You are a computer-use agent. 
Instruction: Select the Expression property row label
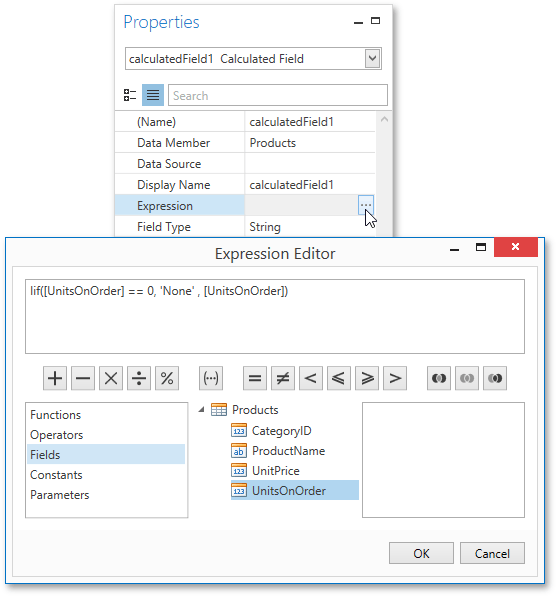pyautogui.click(x=165, y=206)
